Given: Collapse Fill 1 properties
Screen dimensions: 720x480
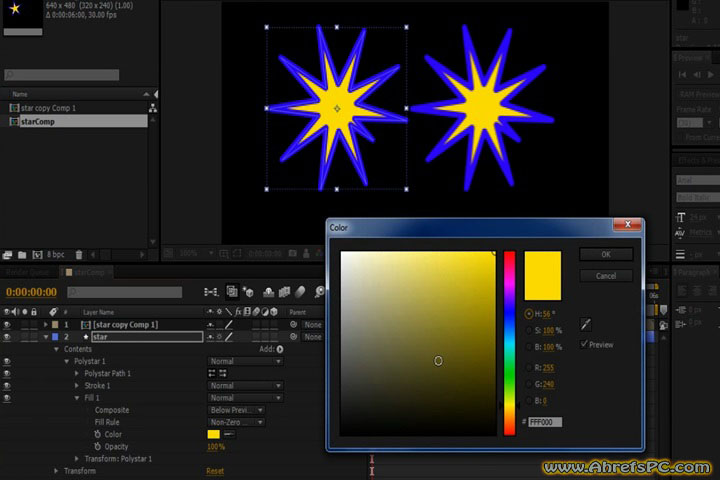Looking at the screenshot, I should point(77,398).
